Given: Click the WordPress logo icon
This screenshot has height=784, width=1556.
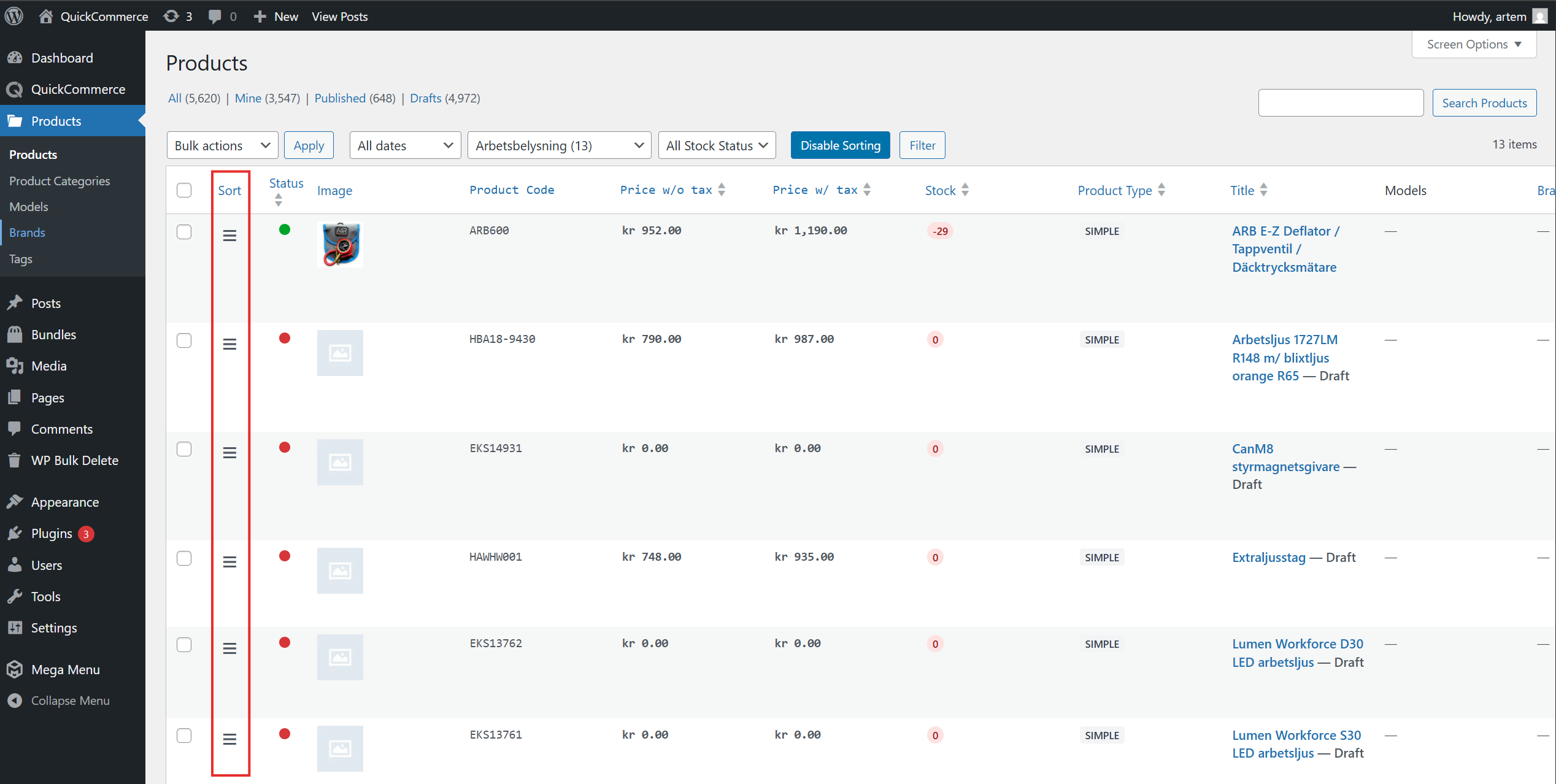Looking at the screenshot, I should (14, 16).
